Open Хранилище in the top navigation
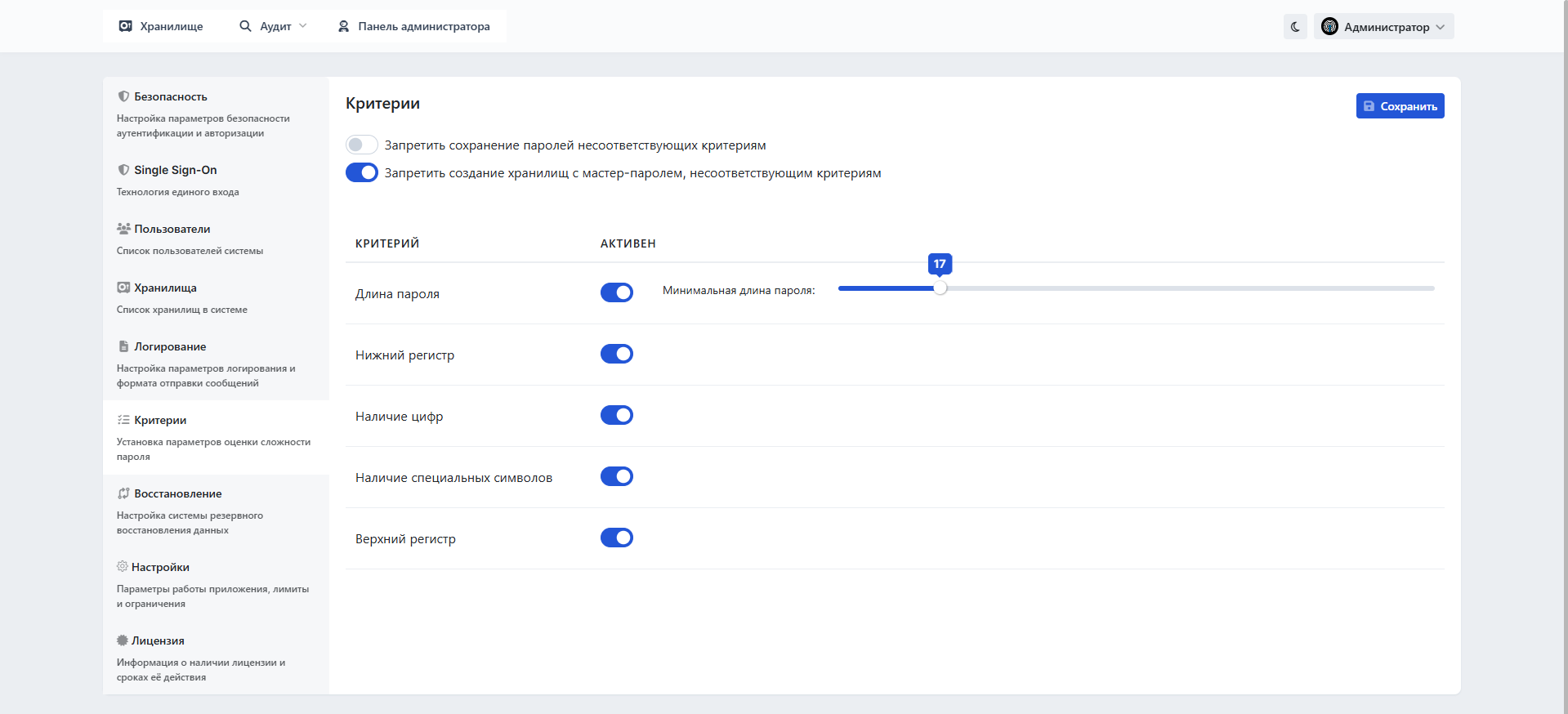This screenshot has height=714, width=1568. pyautogui.click(x=161, y=26)
